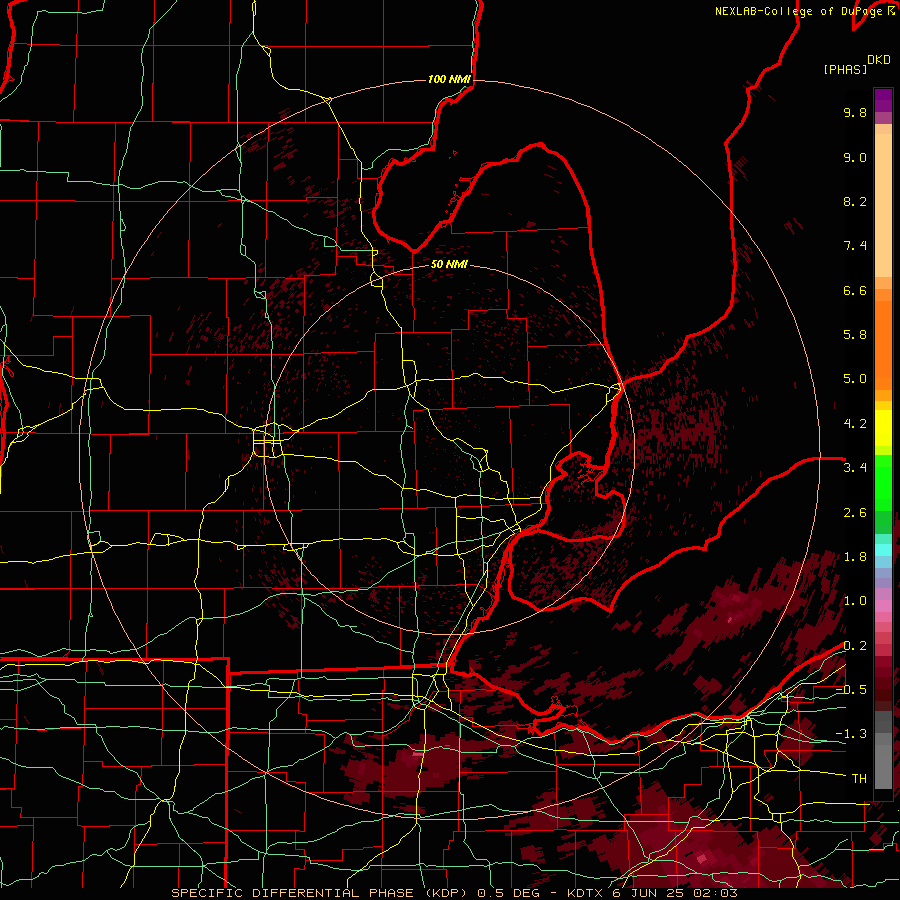Pick the cyan color bar segment
The width and height of the screenshot is (900, 900).
coord(883,549)
